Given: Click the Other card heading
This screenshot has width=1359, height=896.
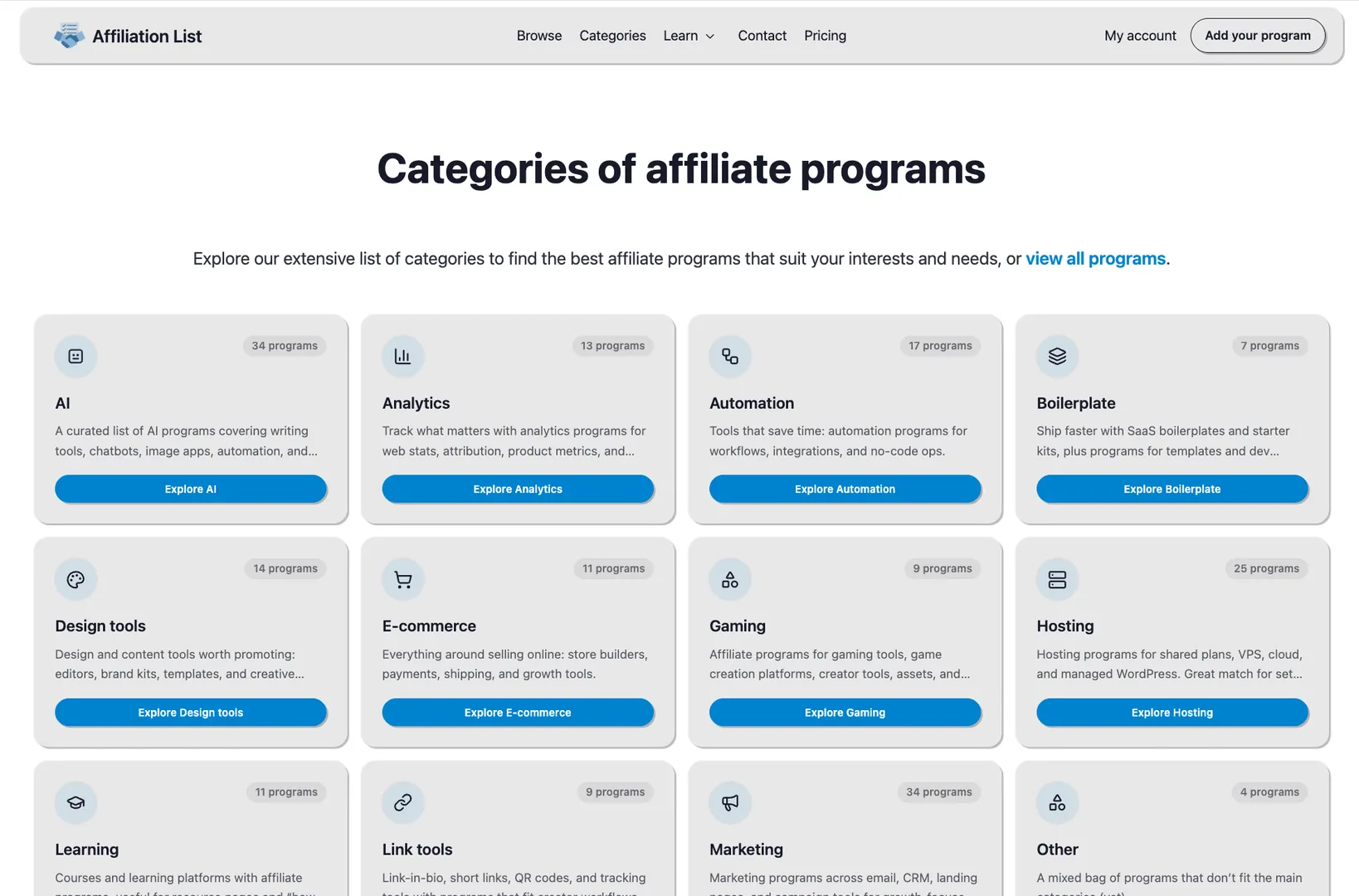Looking at the screenshot, I should (x=1057, y=850).
